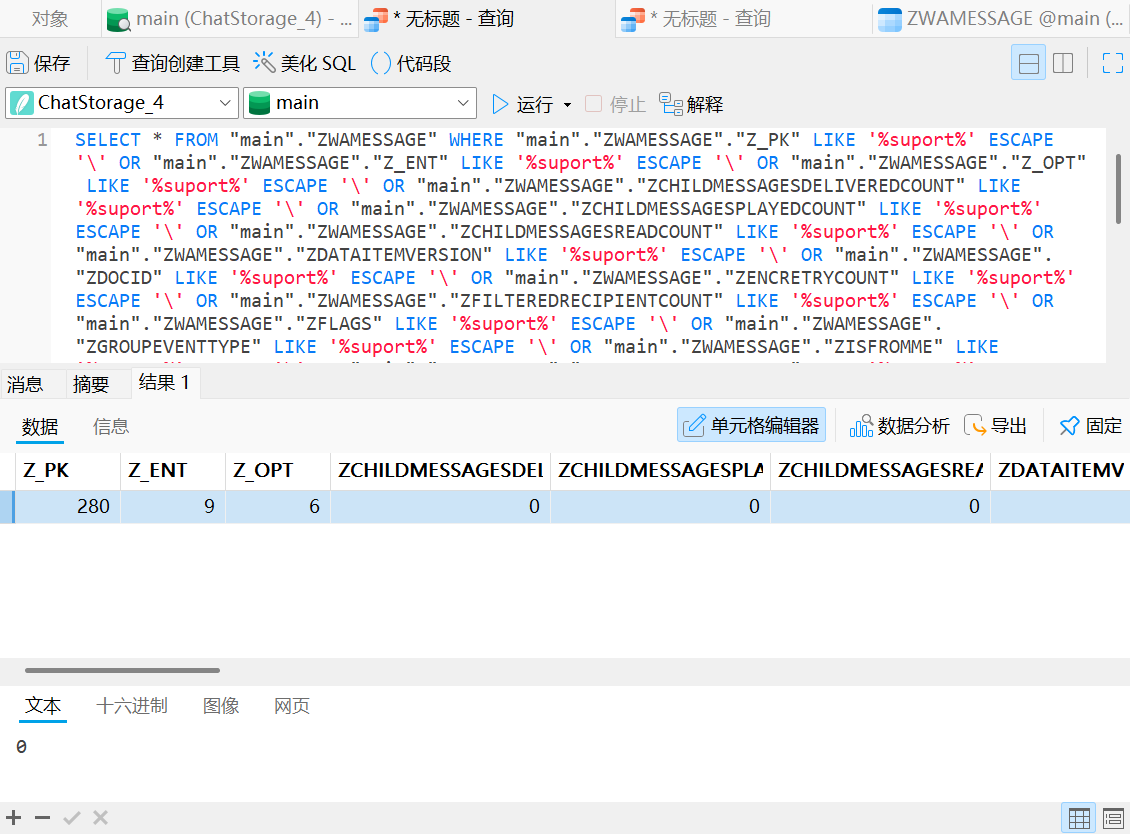This screenshot has height=834, width=1130.
Task: Click the 停止 stop button
Action: point(615,105)
